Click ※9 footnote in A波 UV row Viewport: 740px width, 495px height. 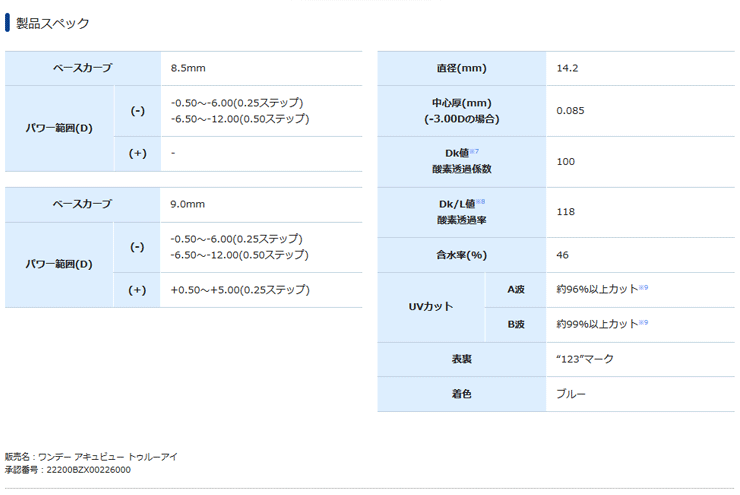pos(644,288)
